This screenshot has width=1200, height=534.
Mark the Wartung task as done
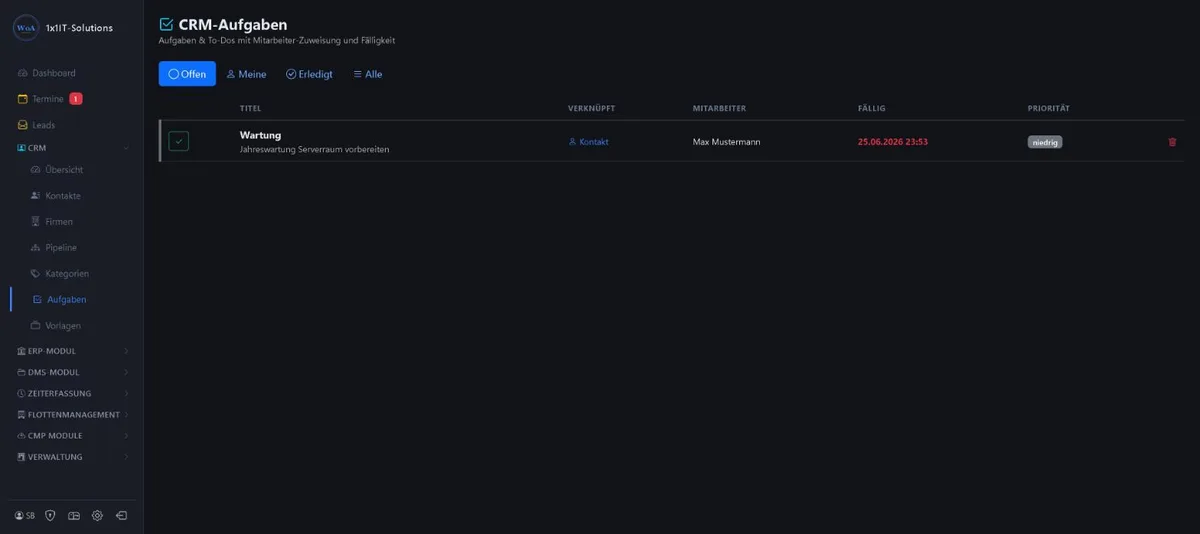(179, 141)
